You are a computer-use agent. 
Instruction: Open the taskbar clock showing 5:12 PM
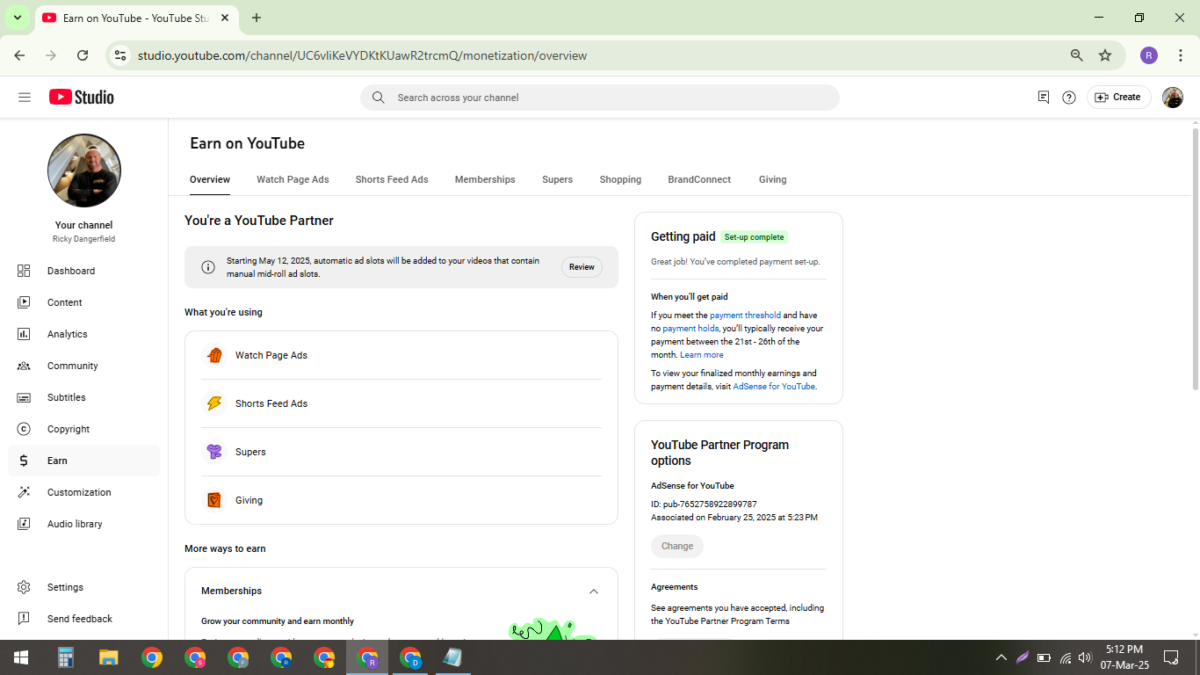point(1124,657)
